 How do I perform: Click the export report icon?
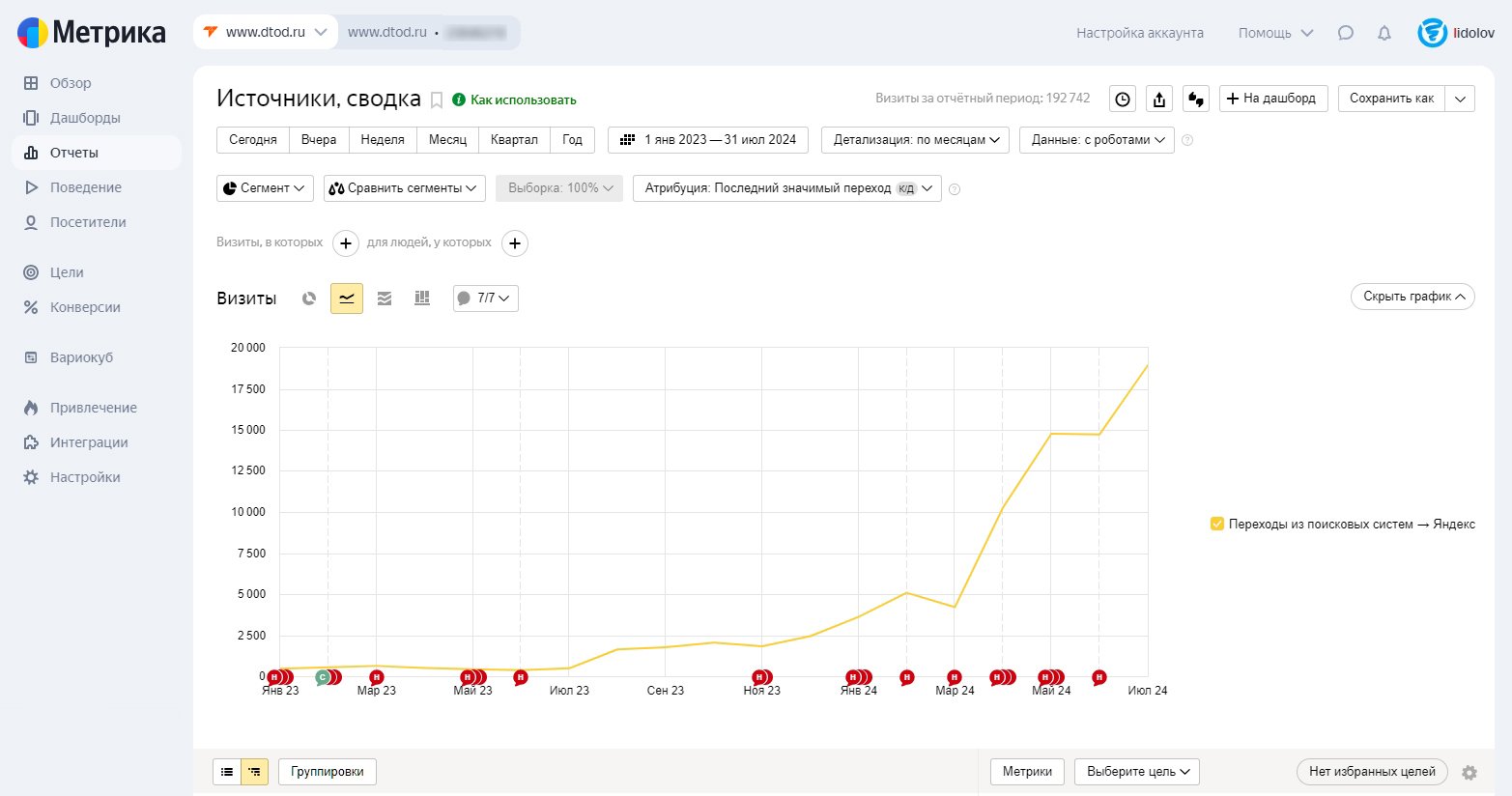[x=1159, y=99]
